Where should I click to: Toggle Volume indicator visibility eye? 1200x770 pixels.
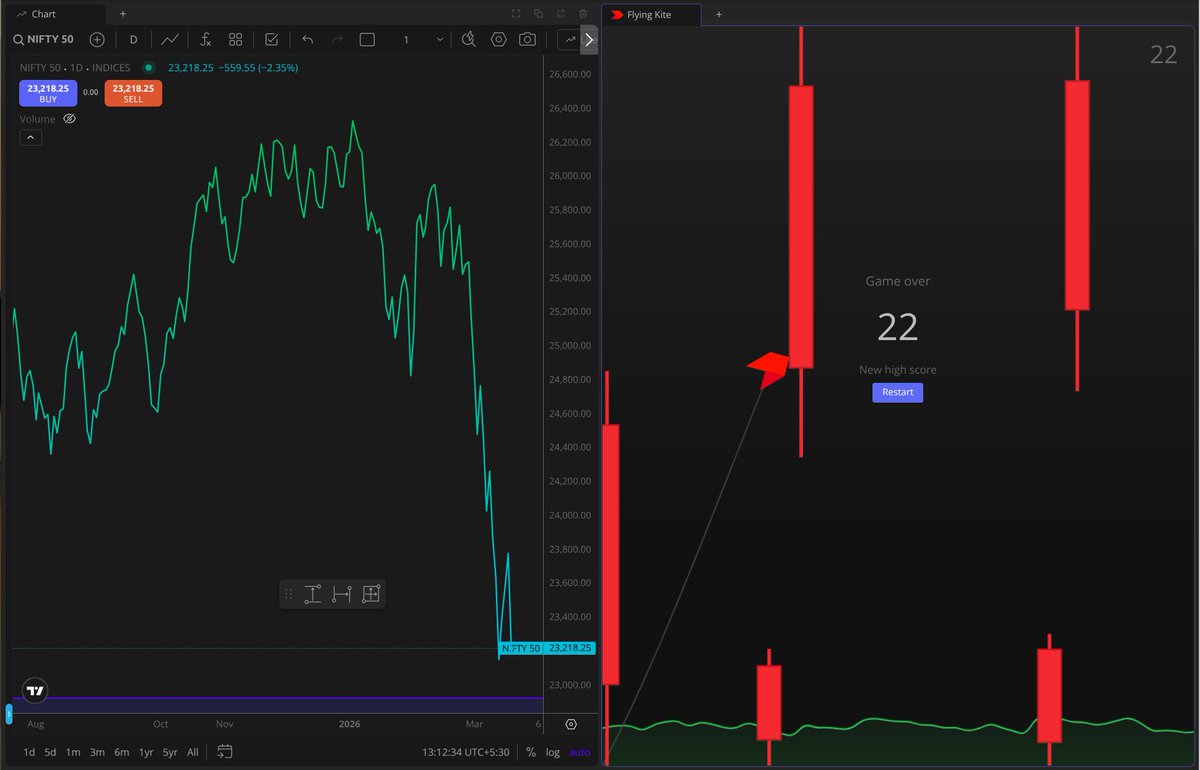click(69, 118)
